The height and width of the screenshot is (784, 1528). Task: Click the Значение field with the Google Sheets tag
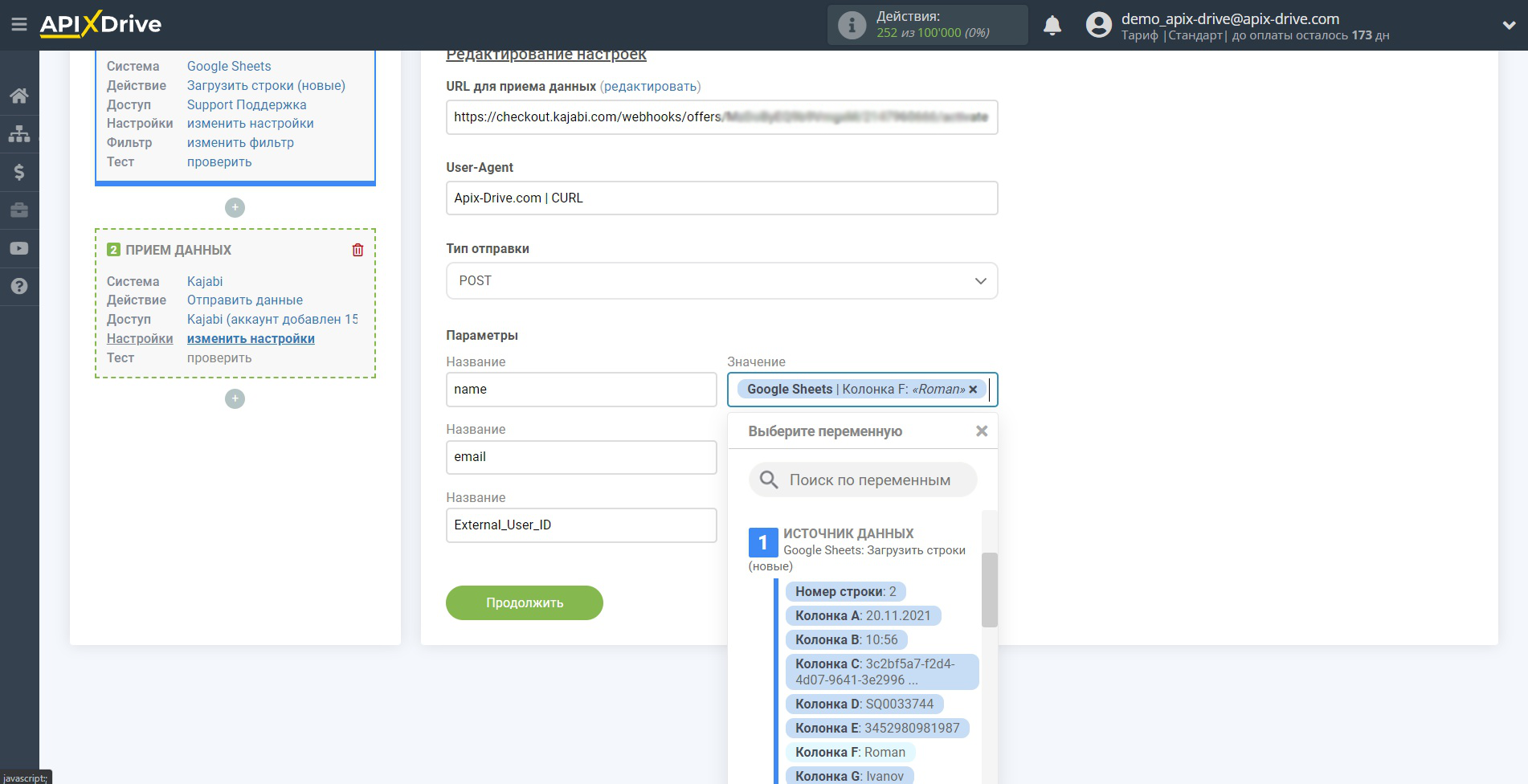point(862,390)
